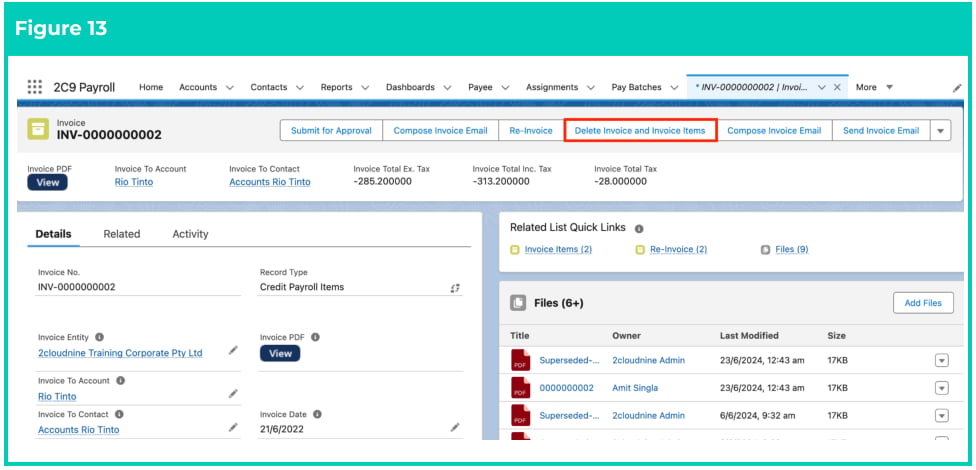Click the Files quick link icon
The image size is (976, 470).
(766, 250)
